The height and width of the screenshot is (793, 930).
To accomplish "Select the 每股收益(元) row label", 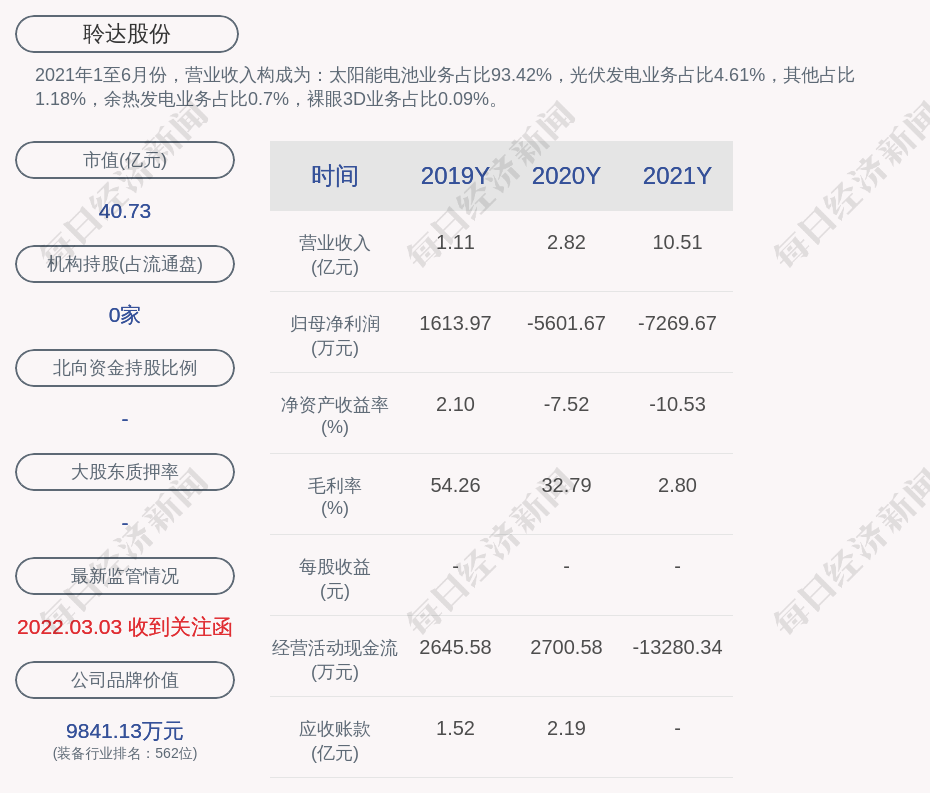I will click(x=335, y=579).
